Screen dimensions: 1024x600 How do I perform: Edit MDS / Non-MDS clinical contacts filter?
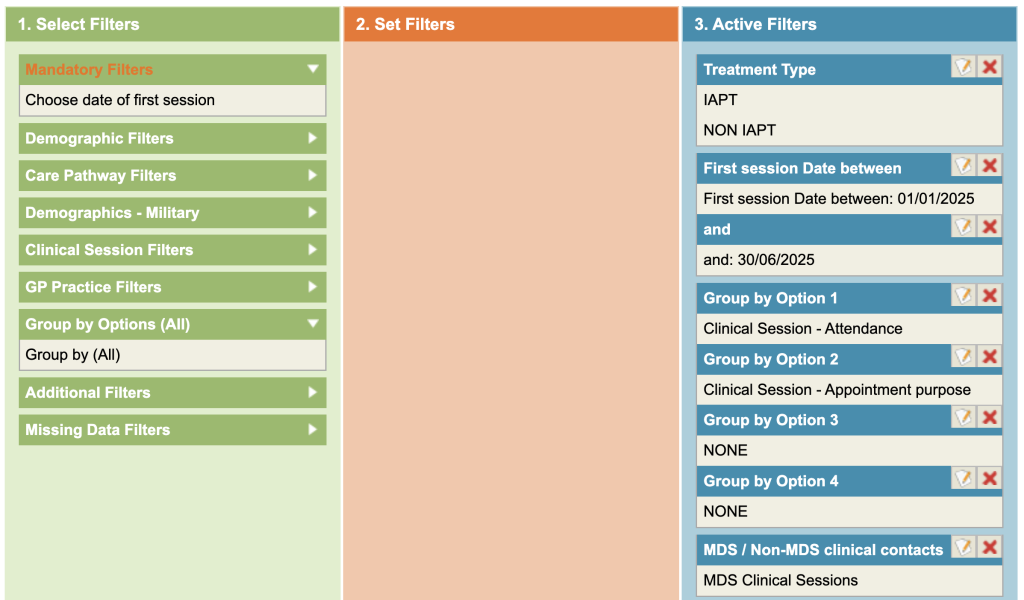[963, 548]
